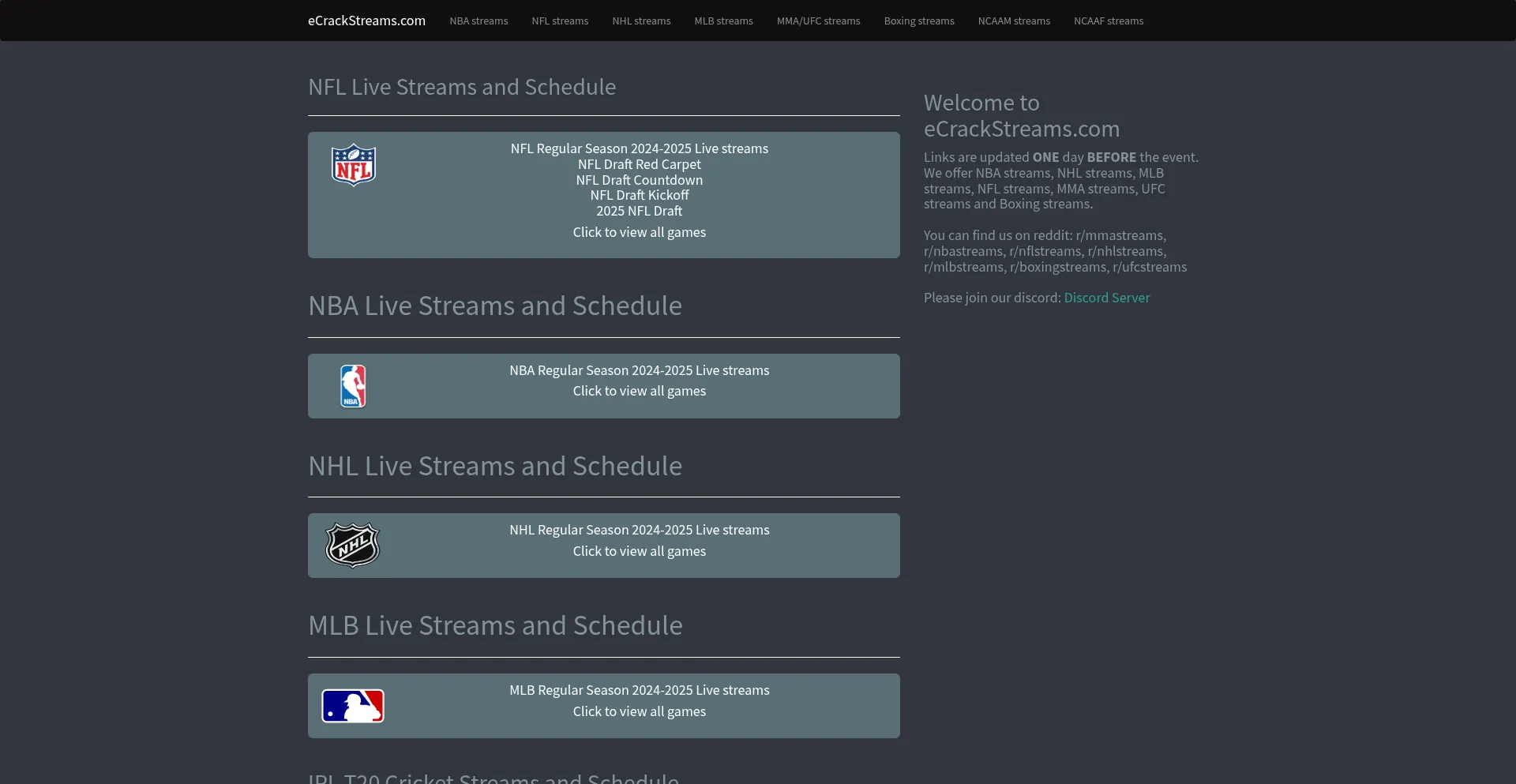Click to view all NHL games
The width and height of the screenshot is (1516, 784).
pos(640,551)
